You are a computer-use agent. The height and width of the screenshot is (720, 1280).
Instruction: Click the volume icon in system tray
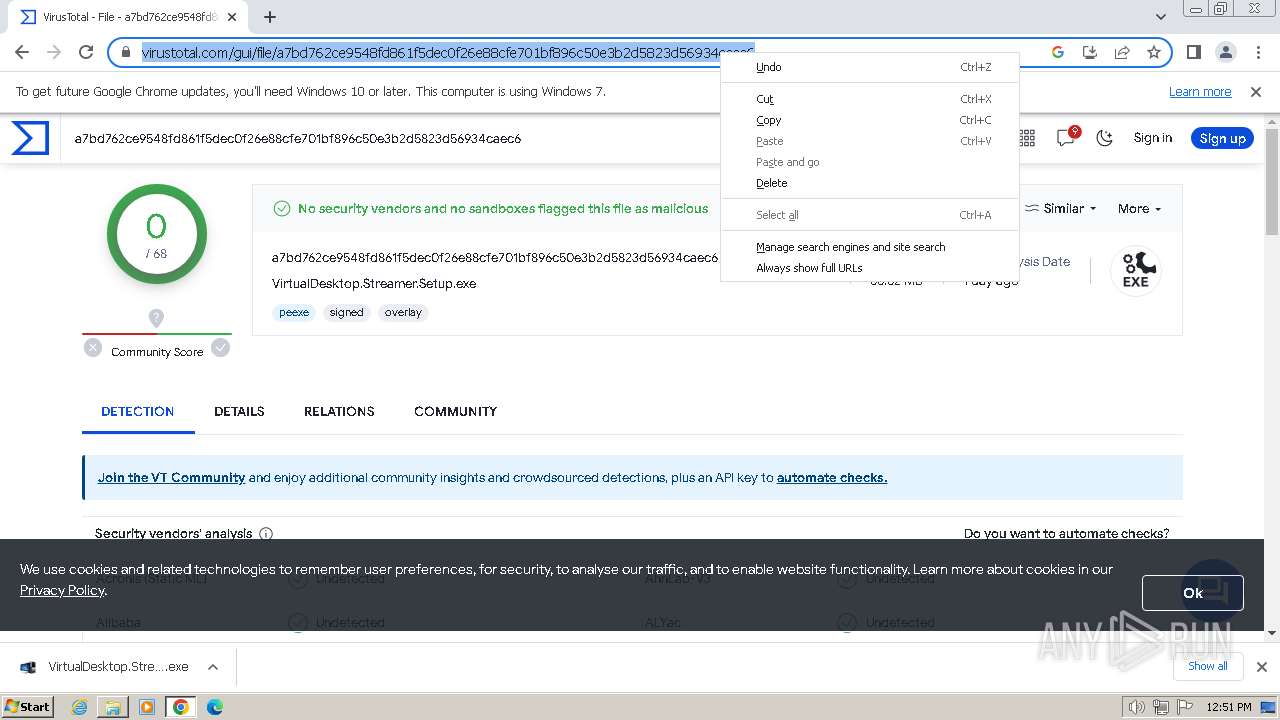(1137, 707)
